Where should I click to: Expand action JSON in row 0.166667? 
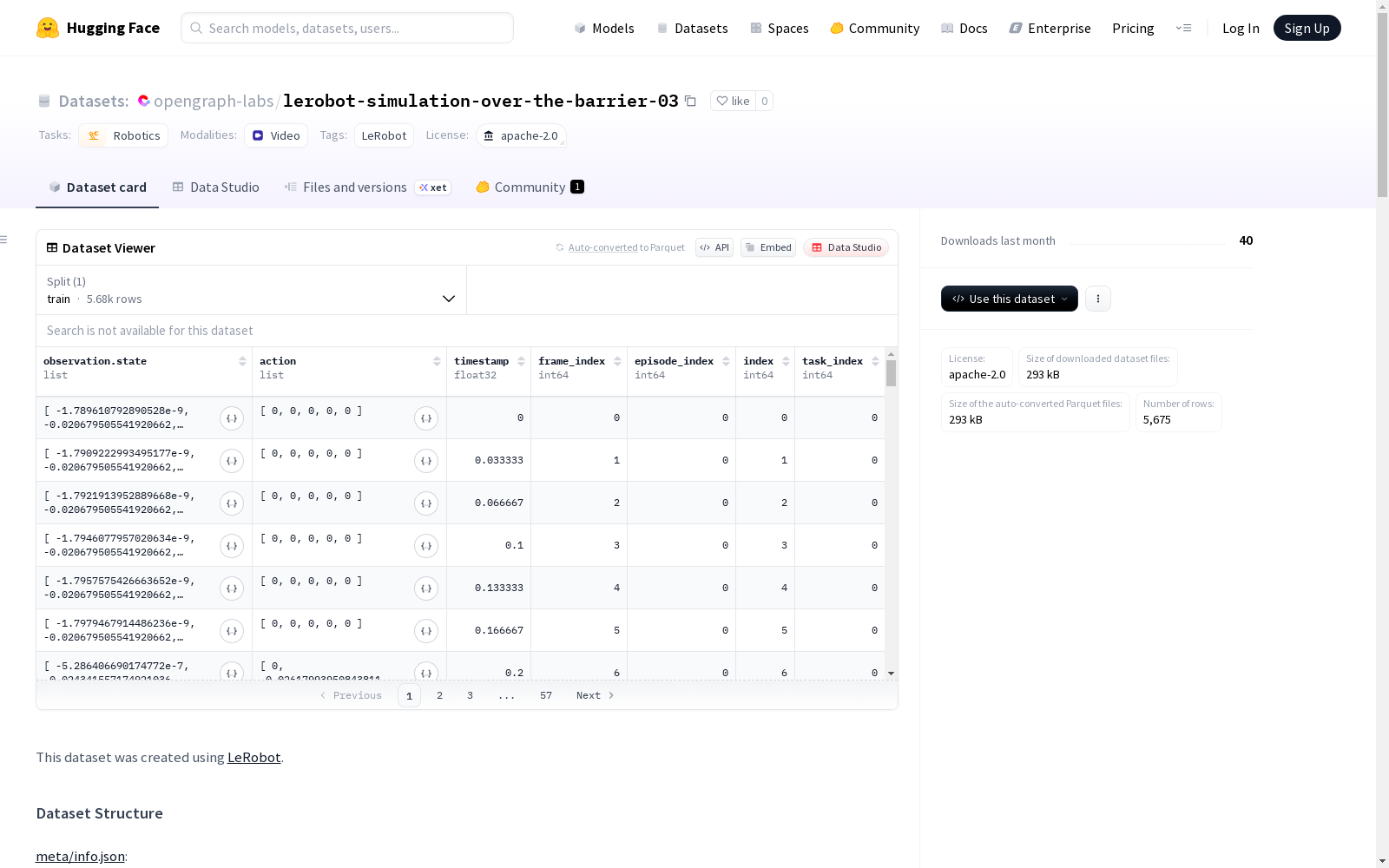pyautogui.click(x=426, y=631)
